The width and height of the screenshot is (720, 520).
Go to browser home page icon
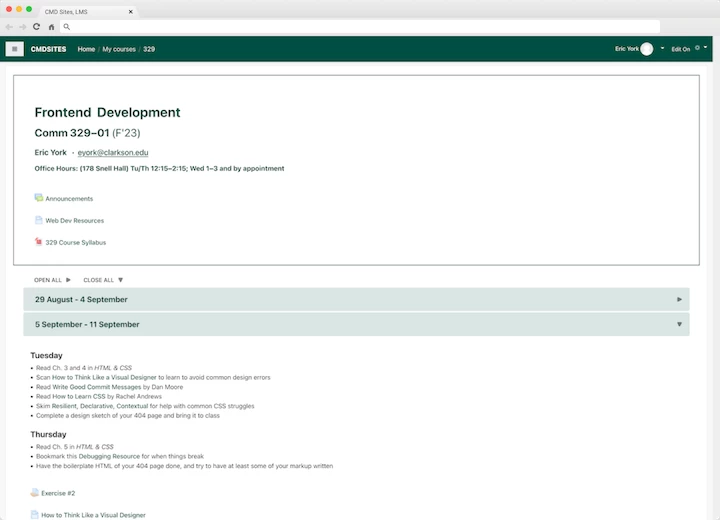click(51, 27)
